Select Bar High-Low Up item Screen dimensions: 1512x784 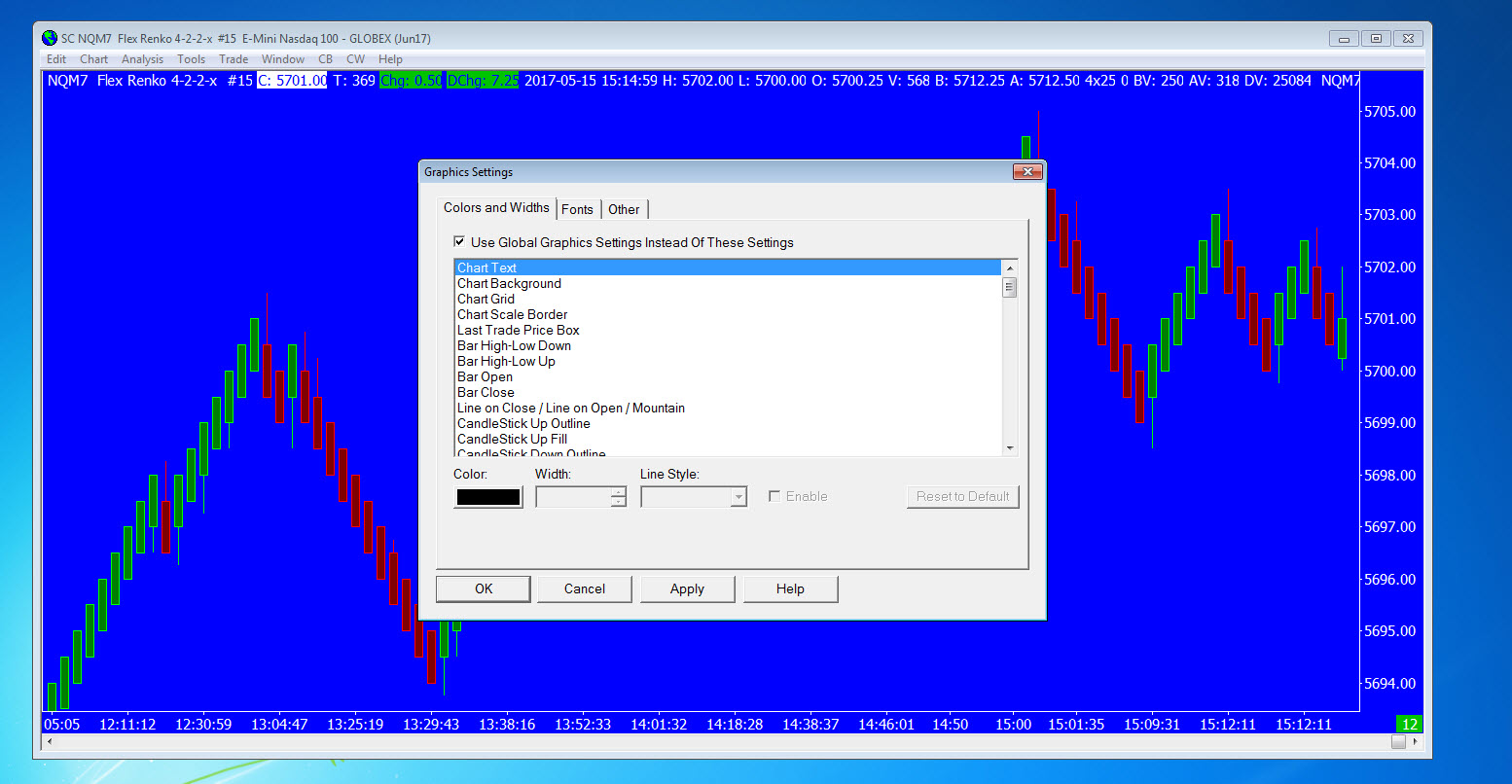coord(728,361)
